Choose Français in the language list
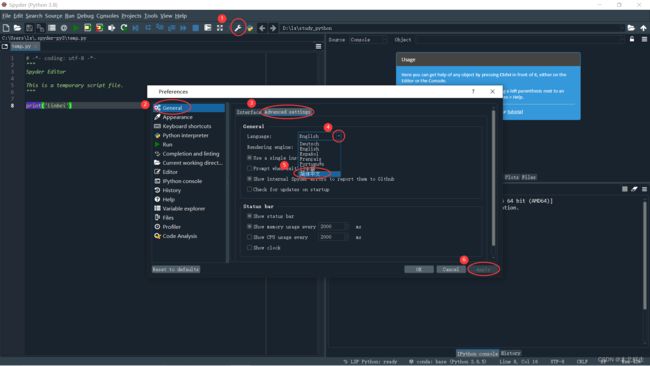This screenshot has height=366, width=650. pos(310,159)
